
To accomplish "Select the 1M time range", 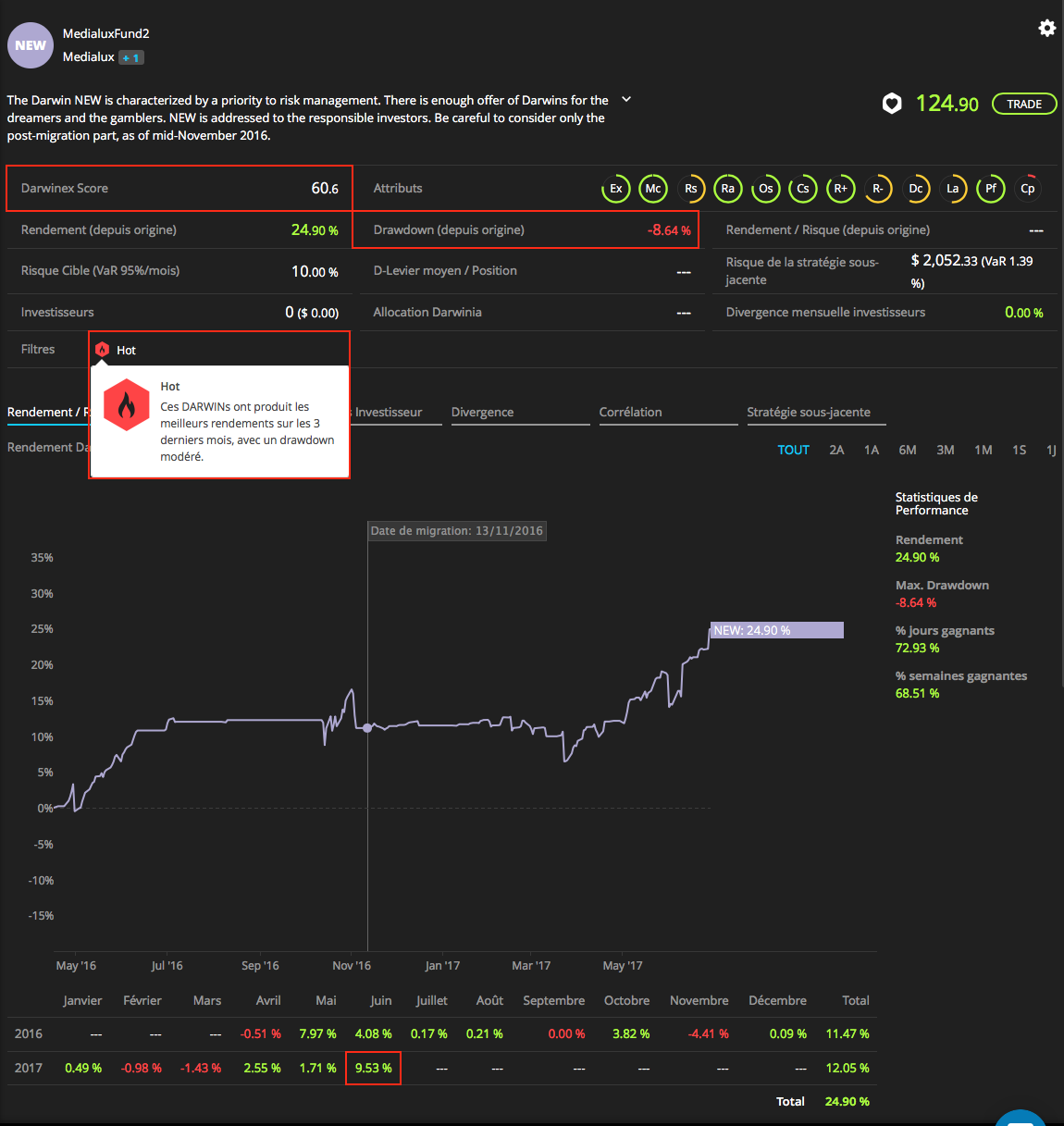I will (984, 450).
